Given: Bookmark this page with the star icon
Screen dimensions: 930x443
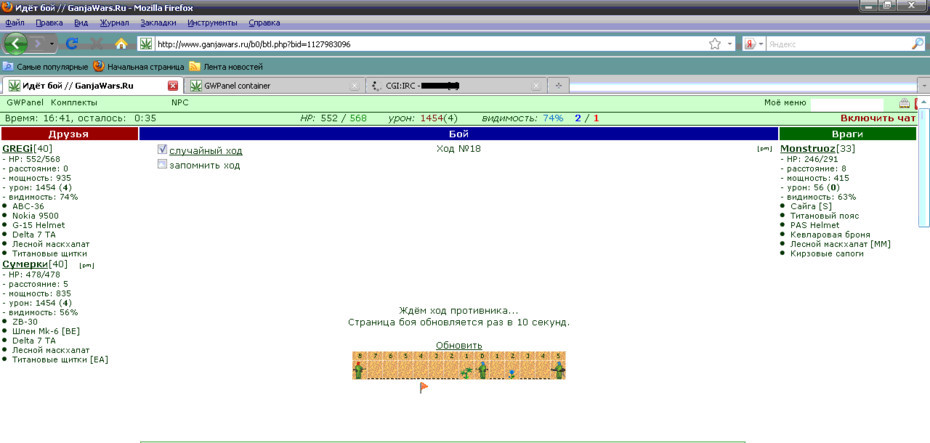Looking at the screenshot, I should coord(715,44).
